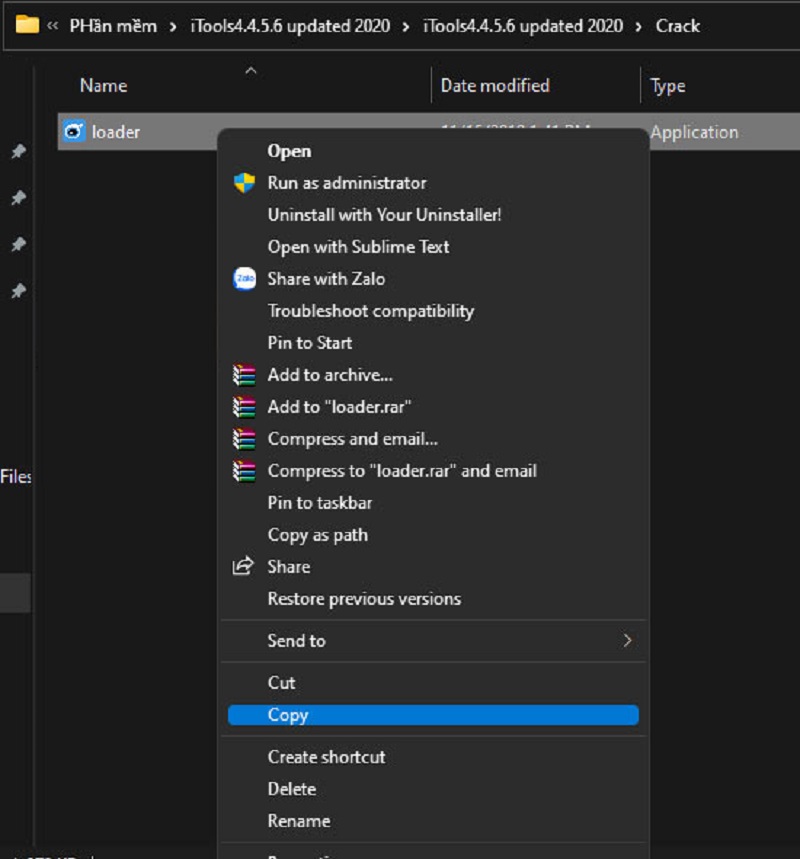Viewport: 800px width, 859px height.
Task: Select Uninstall with Your Uninstaller!
Action: click(384, 215)
